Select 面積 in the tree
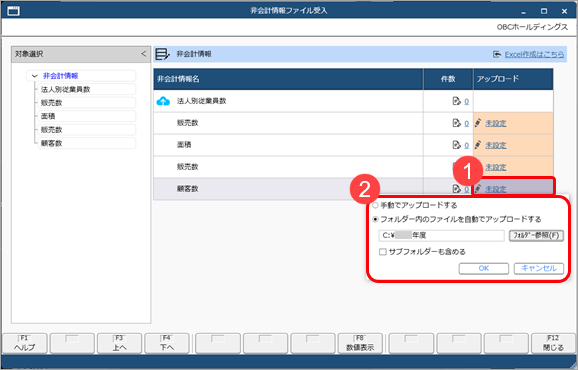The image size is (578, 370). 86,116
